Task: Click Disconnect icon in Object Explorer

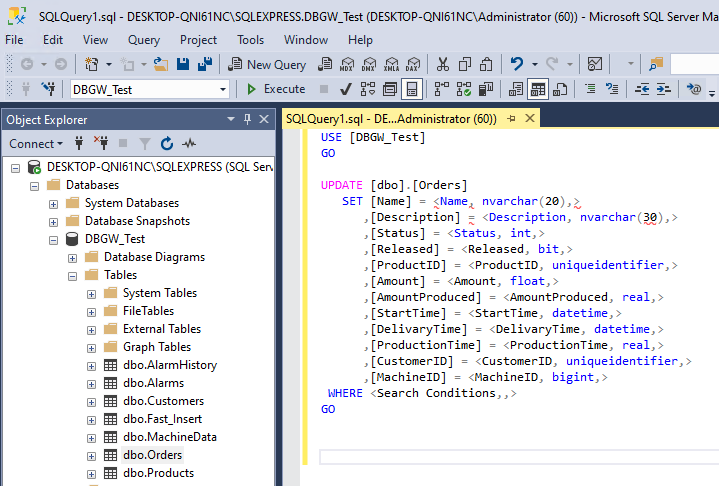Action: [x=100, y=143]
